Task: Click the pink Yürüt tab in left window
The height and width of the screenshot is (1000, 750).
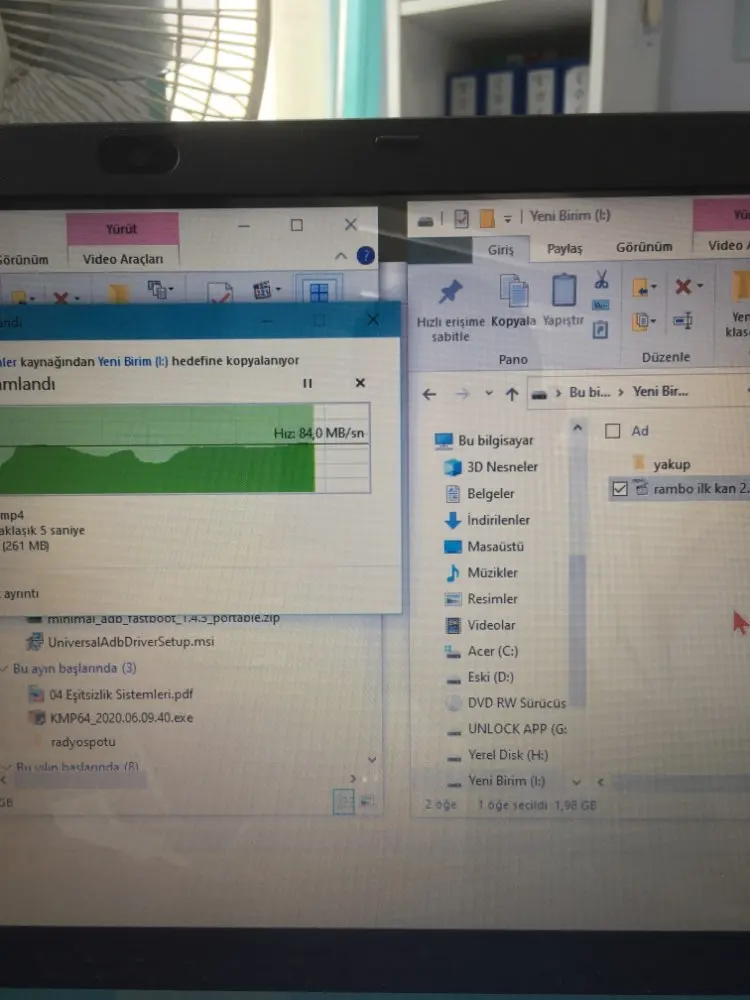Action: point(122,228)
